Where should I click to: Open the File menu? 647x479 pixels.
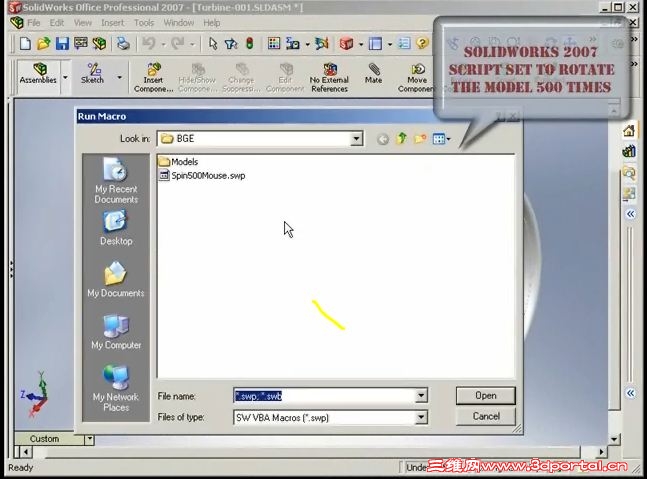34,23
